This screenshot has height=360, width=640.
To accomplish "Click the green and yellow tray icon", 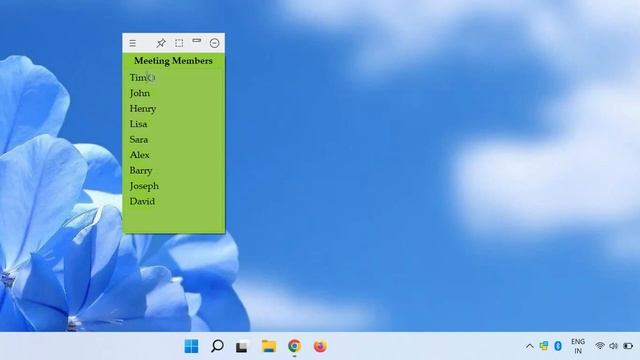I will [544, 346].
